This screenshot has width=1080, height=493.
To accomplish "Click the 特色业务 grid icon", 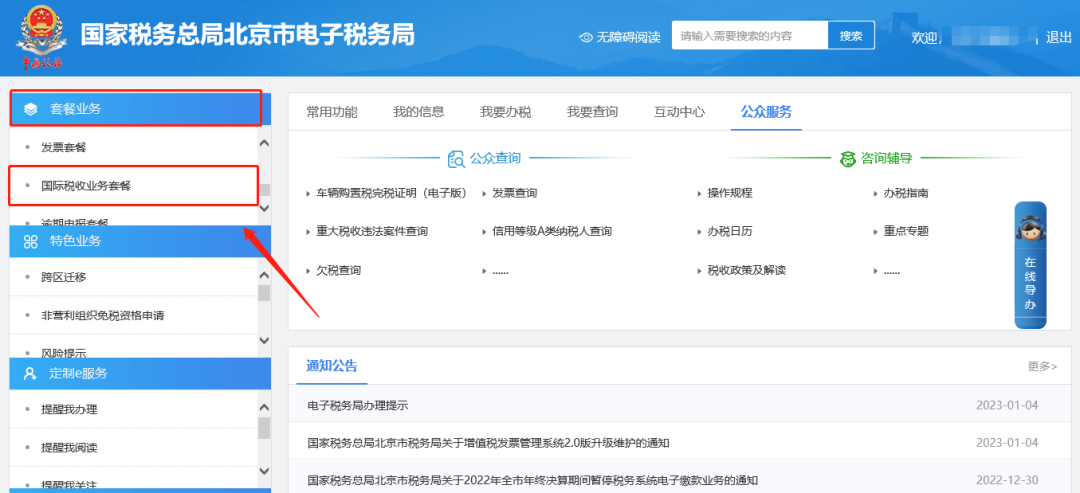I will [x=31, y=241].
